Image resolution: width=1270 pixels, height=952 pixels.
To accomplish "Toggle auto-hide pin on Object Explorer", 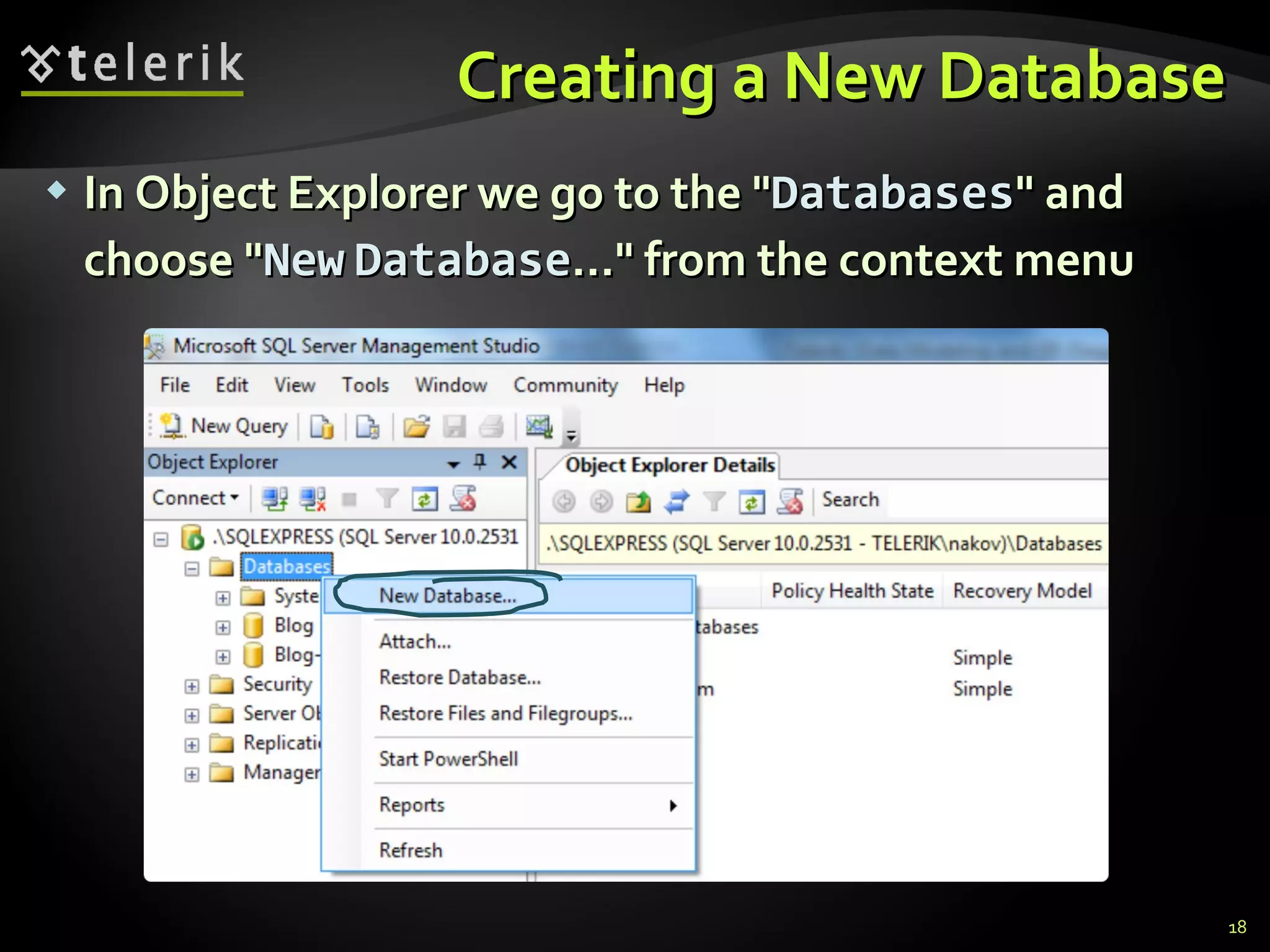I will click(x=480, y=462).
